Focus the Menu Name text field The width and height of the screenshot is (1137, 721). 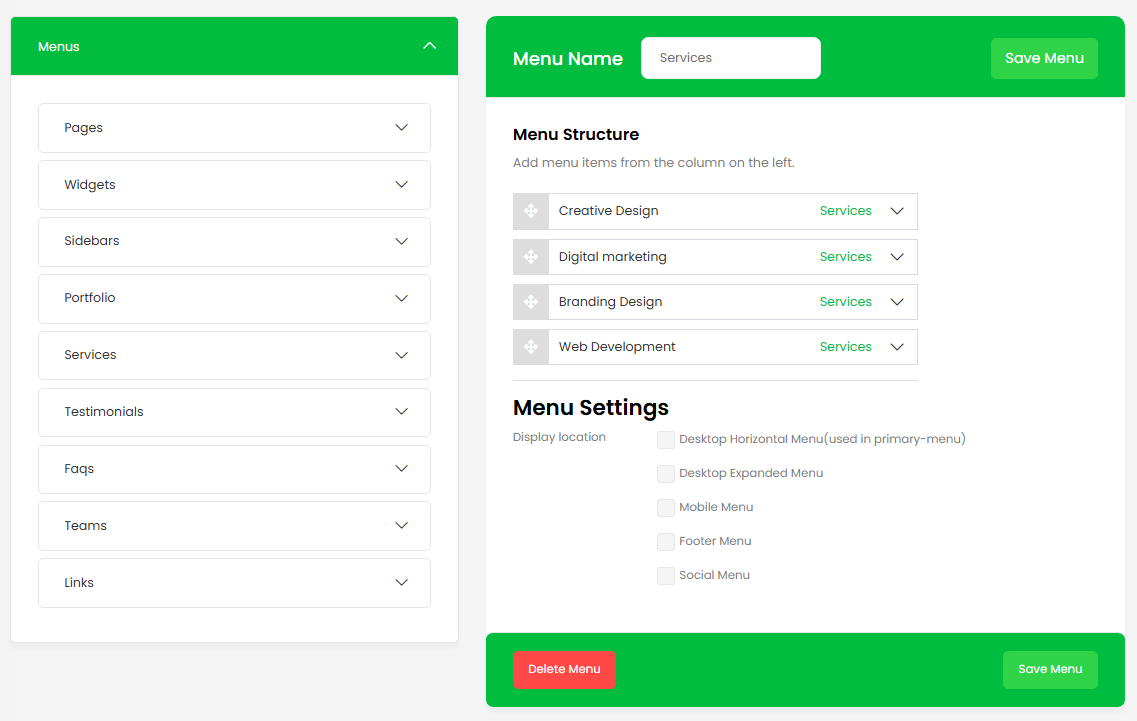point(730,58)
